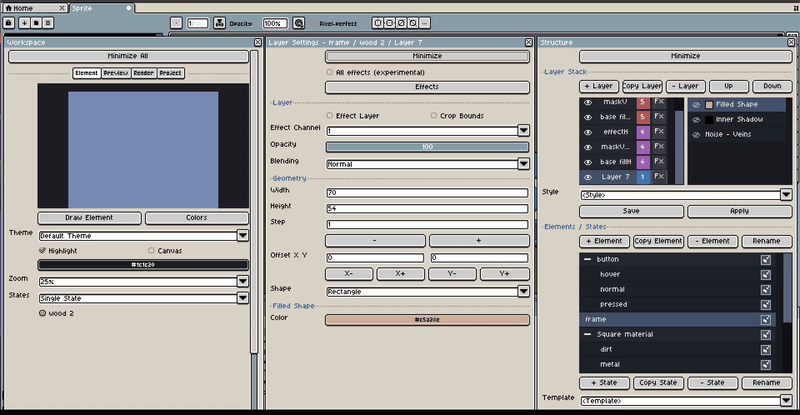Click the striped lines icon in the top toolbar
Image resolution: width=800 pixels, height=415 pixels.
[48, 23]
